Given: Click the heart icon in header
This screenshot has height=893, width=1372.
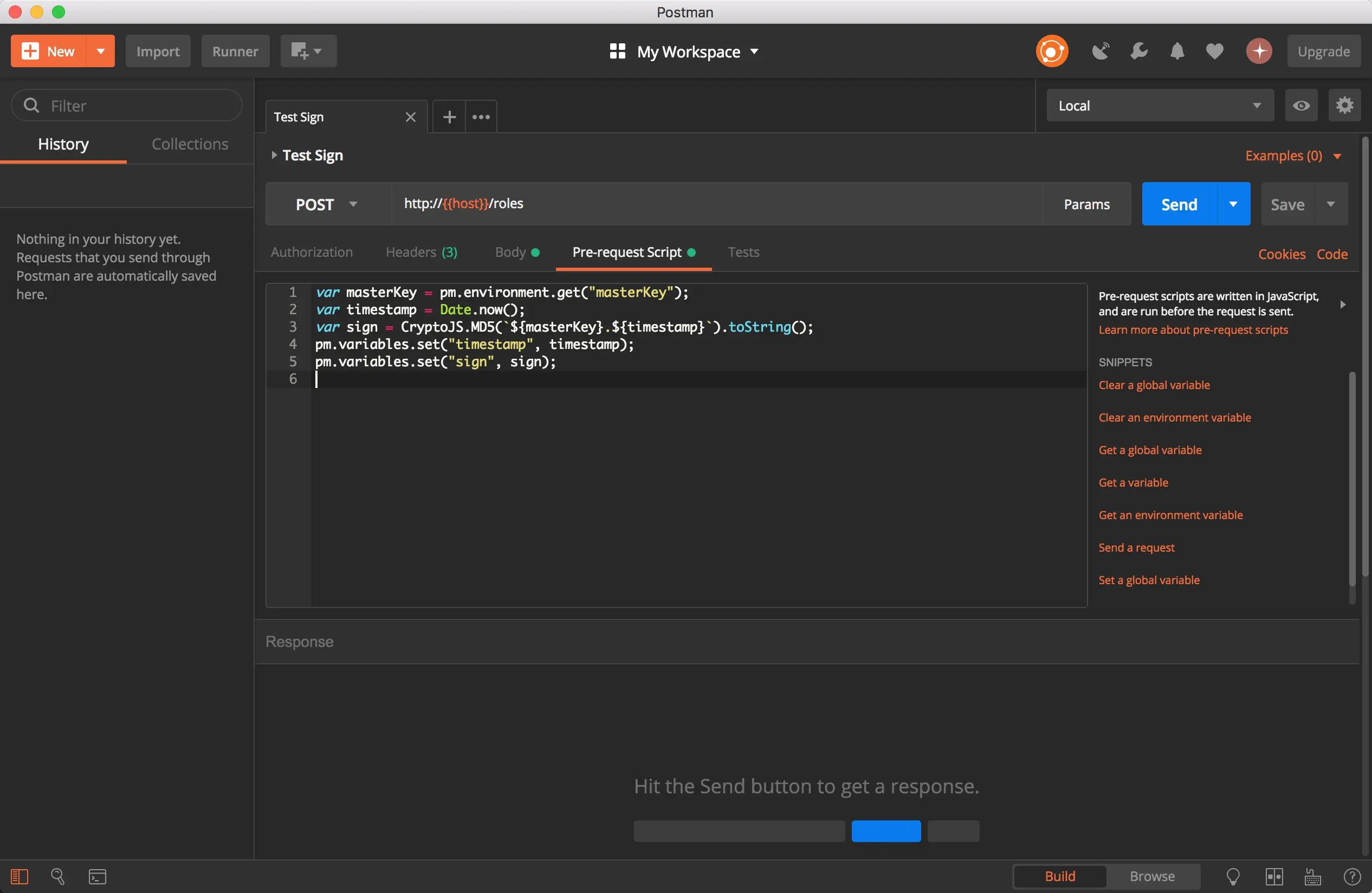Looking at the screenshot, I should 1215,51.
